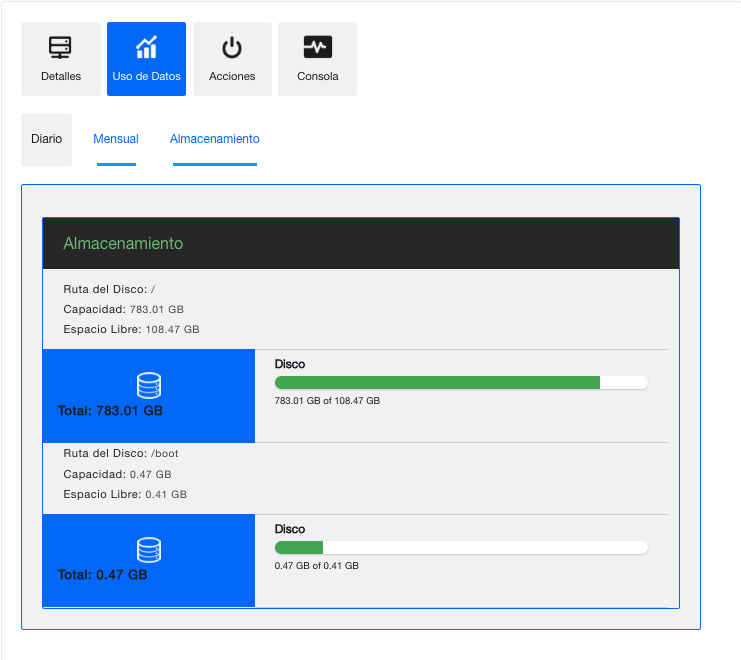
Task: Click the Ruta del Disco: /boot line
Action: pyautogui.click(x=120, y=453)
